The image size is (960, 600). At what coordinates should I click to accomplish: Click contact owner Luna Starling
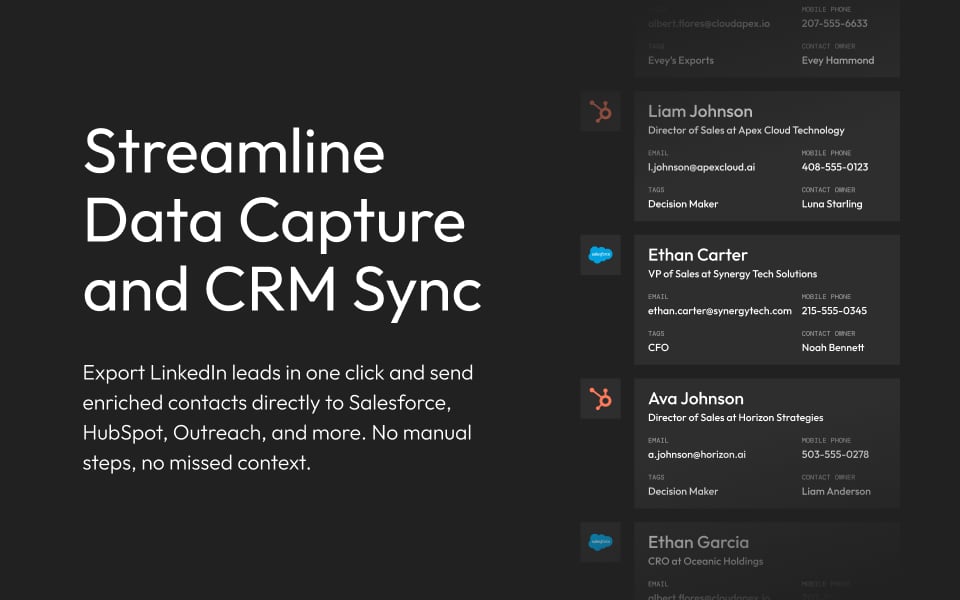coord(831,204)
